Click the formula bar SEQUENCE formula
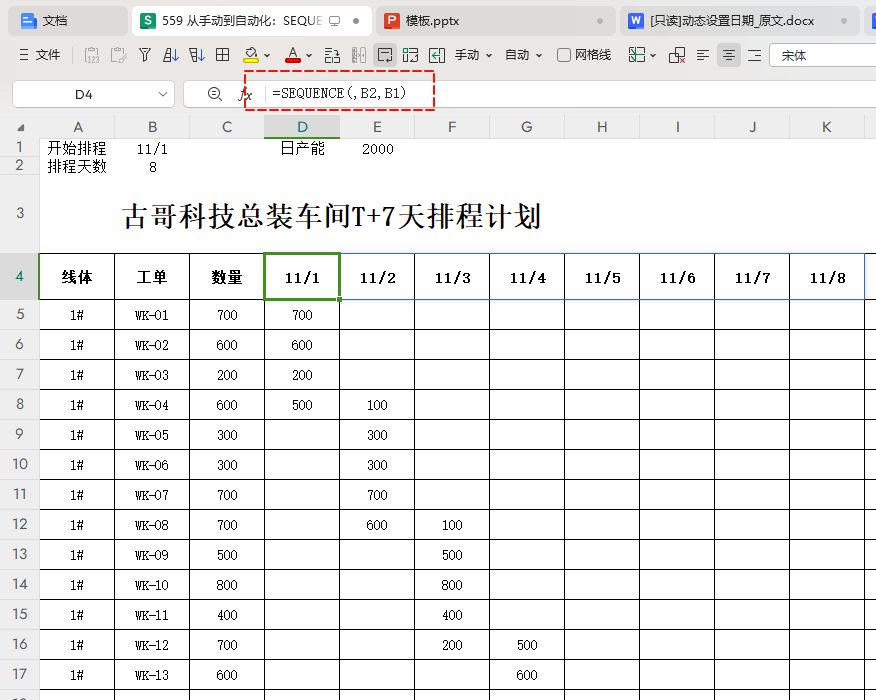 tap(339, 93)
